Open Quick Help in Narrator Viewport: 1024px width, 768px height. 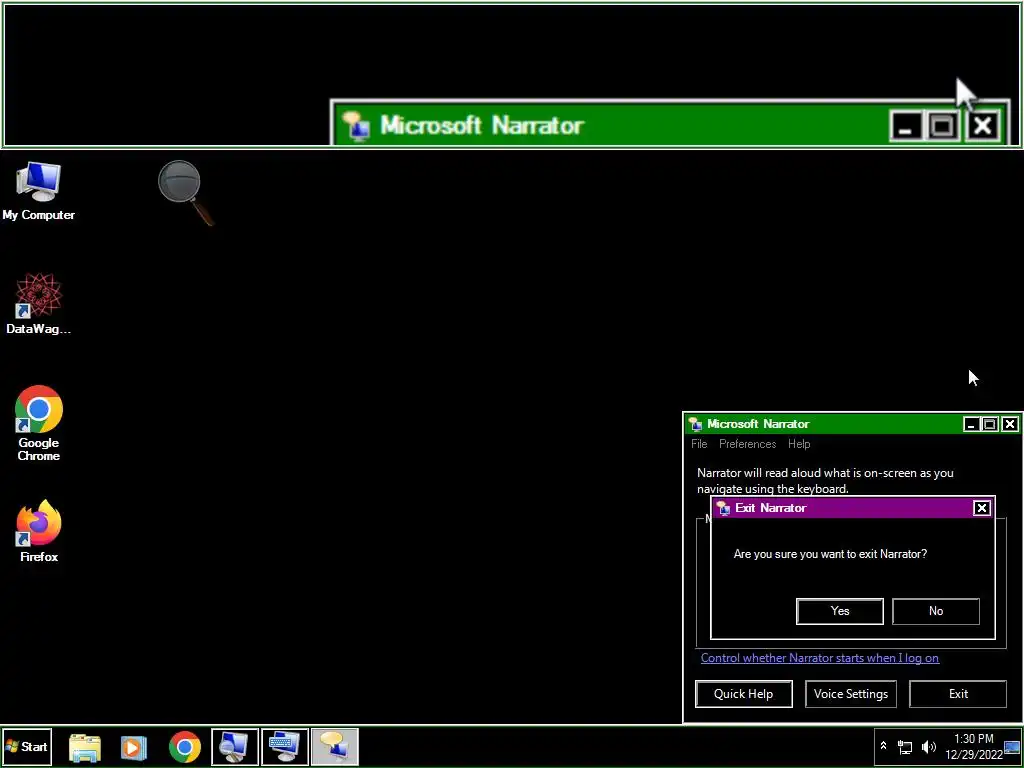744,694
